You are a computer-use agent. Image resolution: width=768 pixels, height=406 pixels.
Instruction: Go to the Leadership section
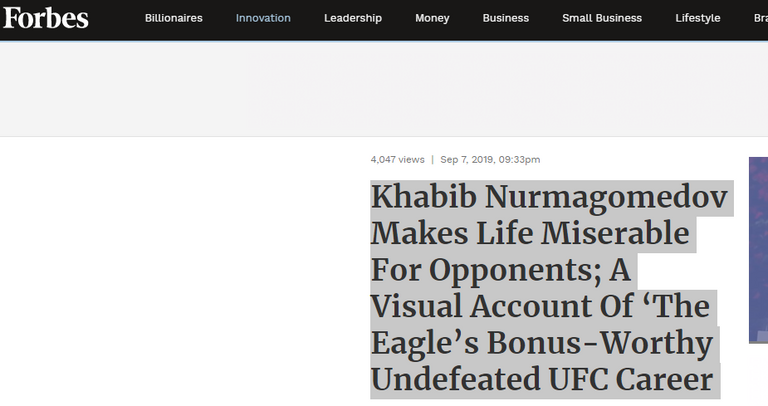click(352, 18)
